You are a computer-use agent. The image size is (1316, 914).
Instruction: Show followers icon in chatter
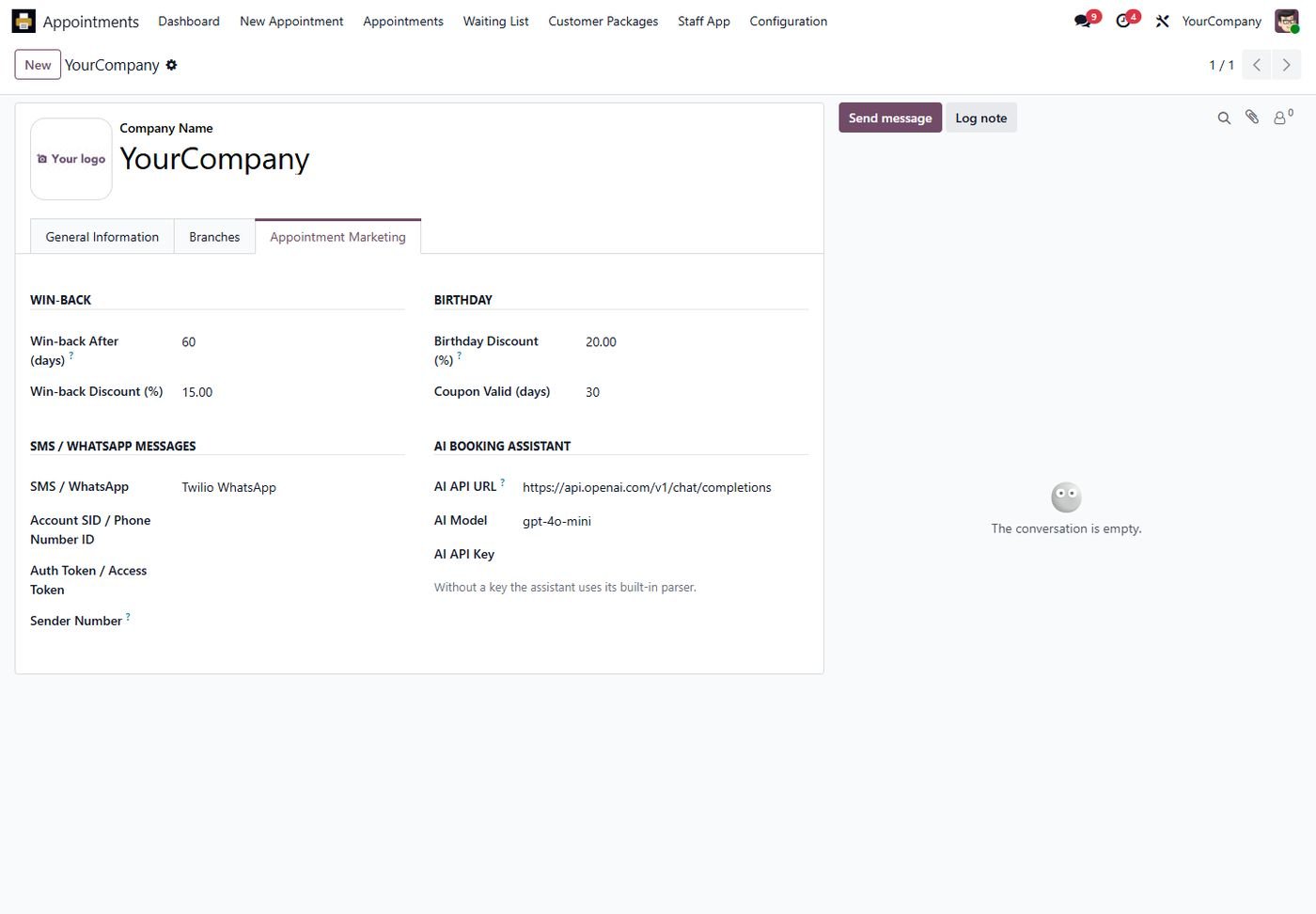(x=1283, y=118)
